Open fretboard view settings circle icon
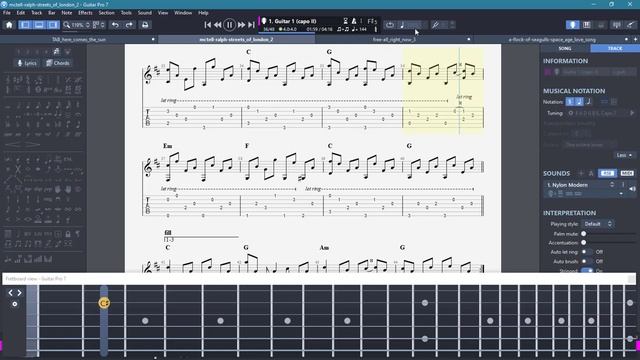640x360 pixels. tap(15, 304)
